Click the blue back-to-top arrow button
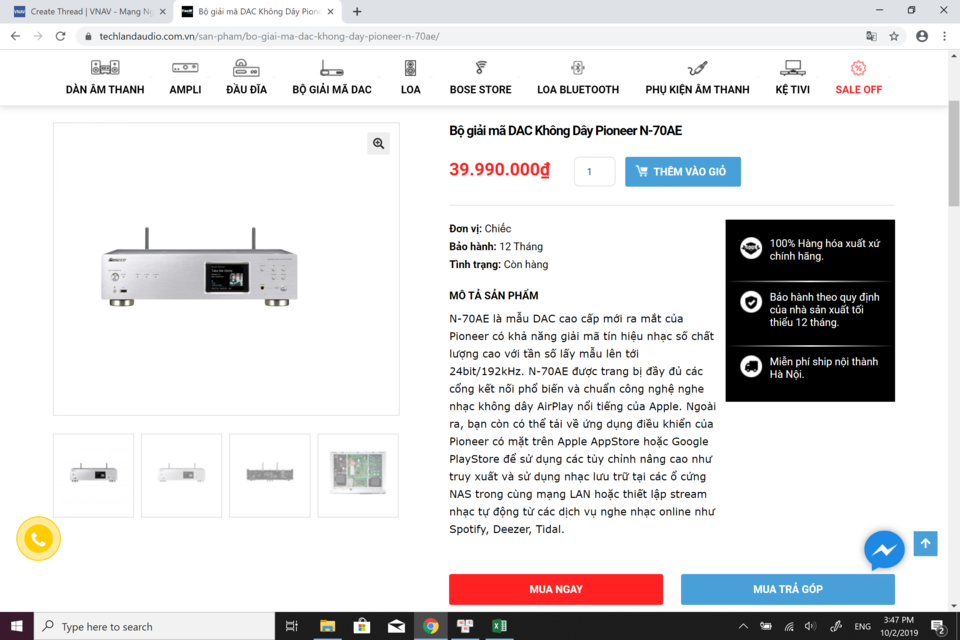Image resolution: width=960 pixels, height=640 pixels. coord(925,544)
